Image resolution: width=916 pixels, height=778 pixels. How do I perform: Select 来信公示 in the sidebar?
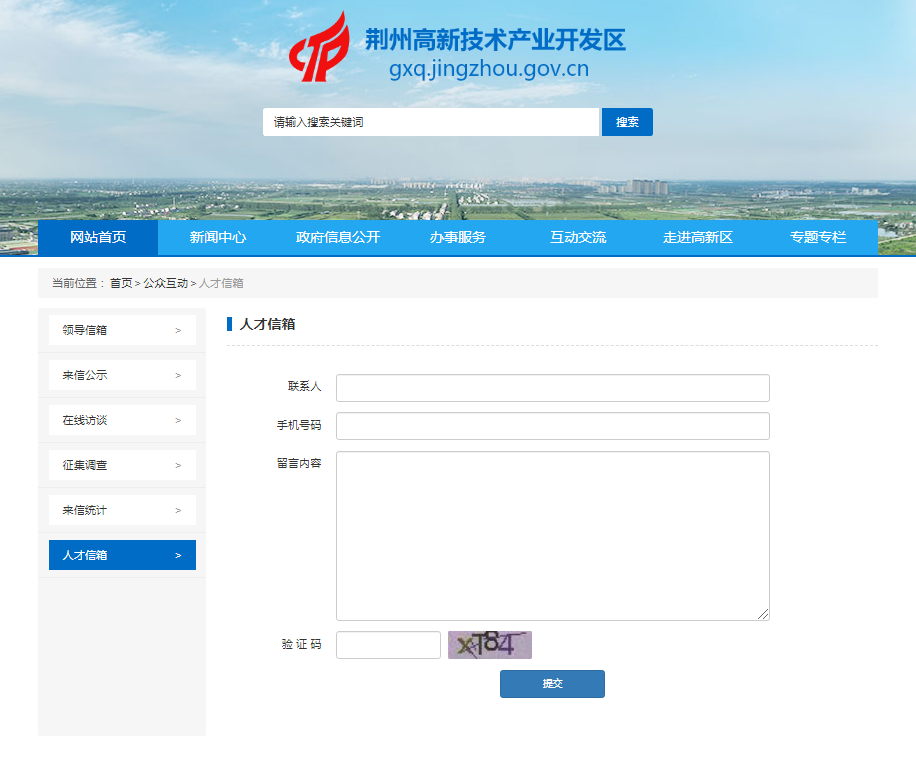(x=122, y=375)
